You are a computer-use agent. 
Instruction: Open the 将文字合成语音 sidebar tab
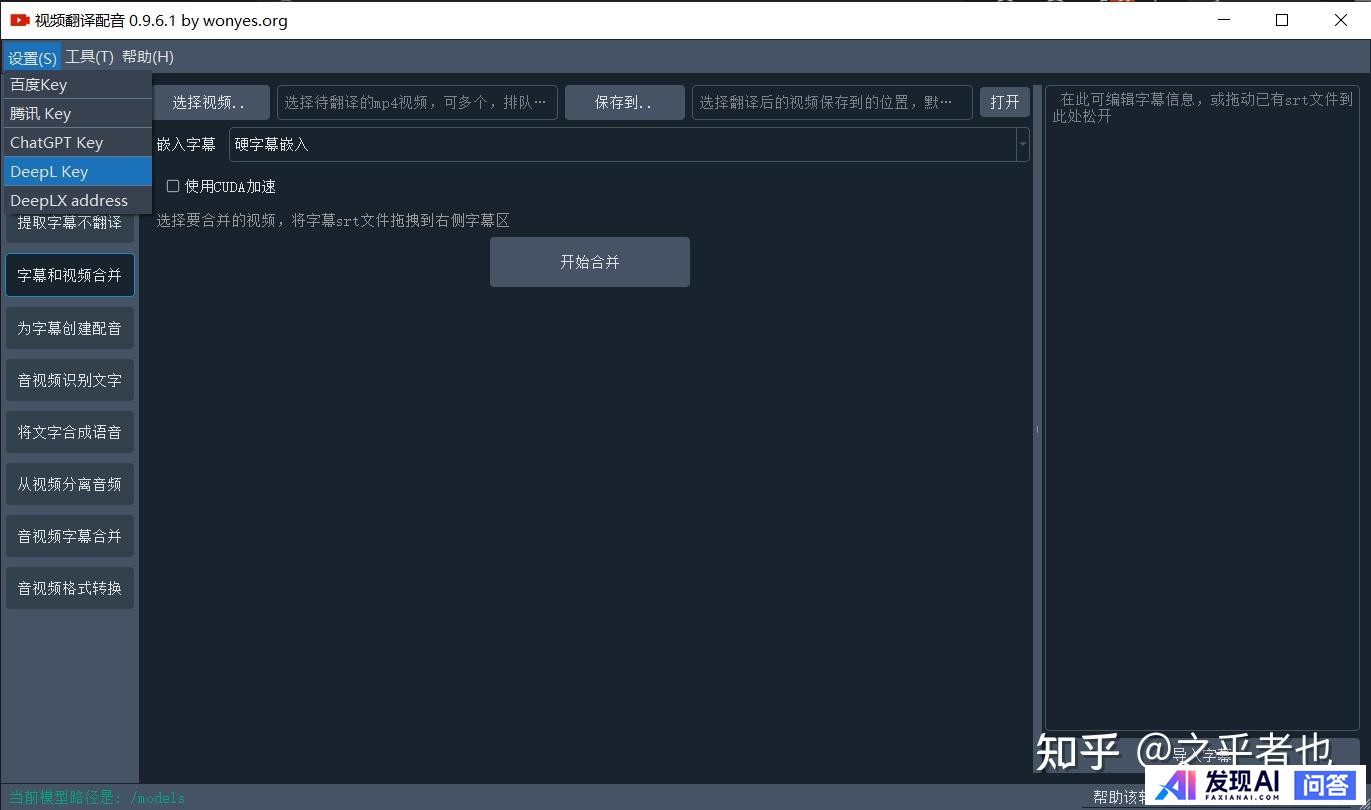click(70, 432)
